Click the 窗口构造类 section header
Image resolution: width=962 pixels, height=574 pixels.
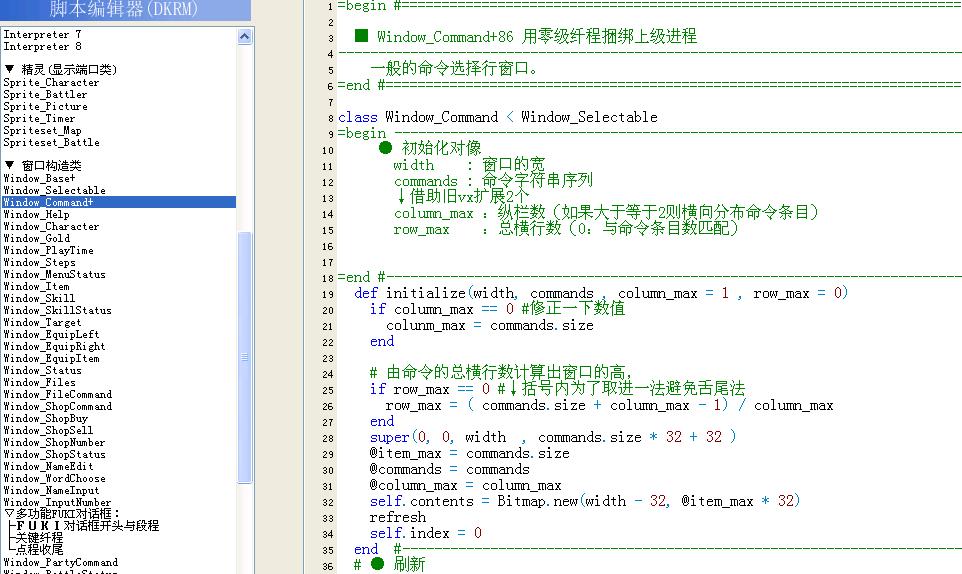click(52, 166)
